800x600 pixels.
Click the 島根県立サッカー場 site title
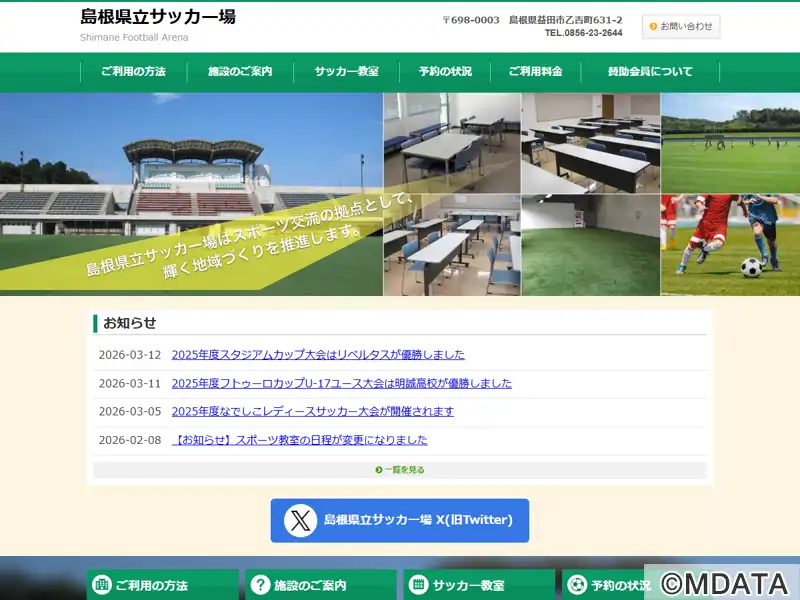click(158, 17)
